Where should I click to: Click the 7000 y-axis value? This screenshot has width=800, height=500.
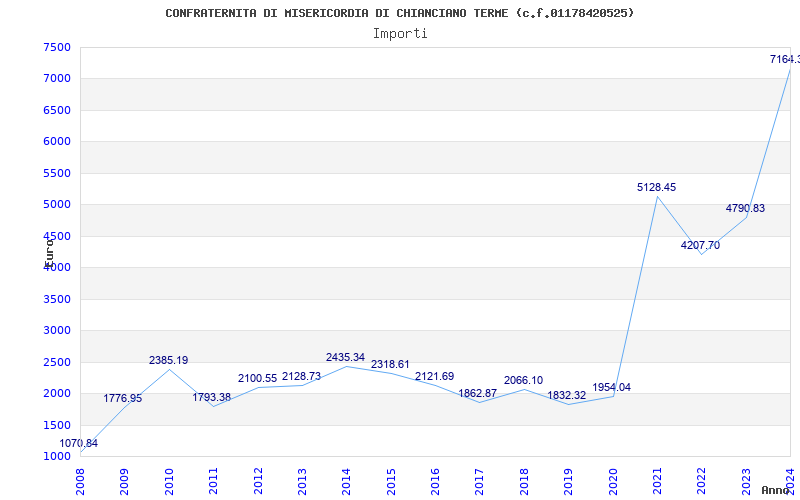[x=57, y=79]
